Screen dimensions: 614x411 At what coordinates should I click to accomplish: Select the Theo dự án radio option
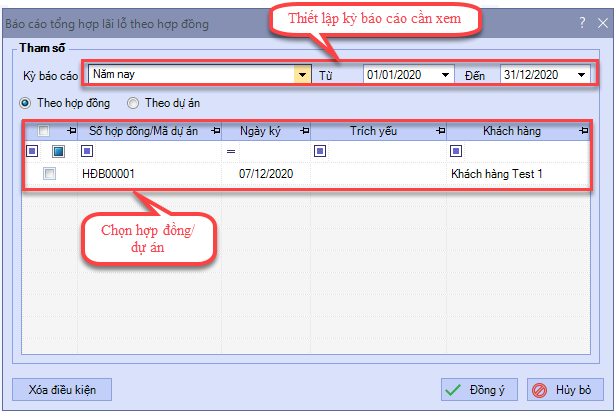click(x=133, y=103)
